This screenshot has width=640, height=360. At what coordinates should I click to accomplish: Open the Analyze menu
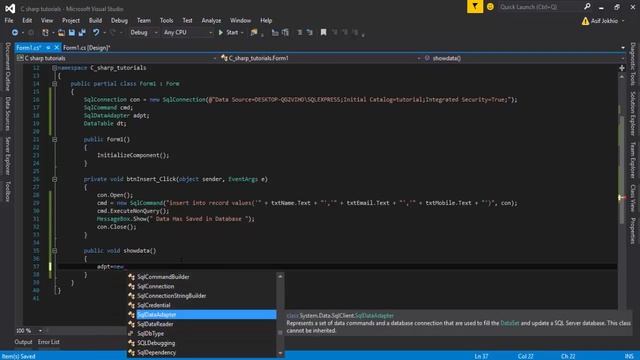(x=211, y=20)
